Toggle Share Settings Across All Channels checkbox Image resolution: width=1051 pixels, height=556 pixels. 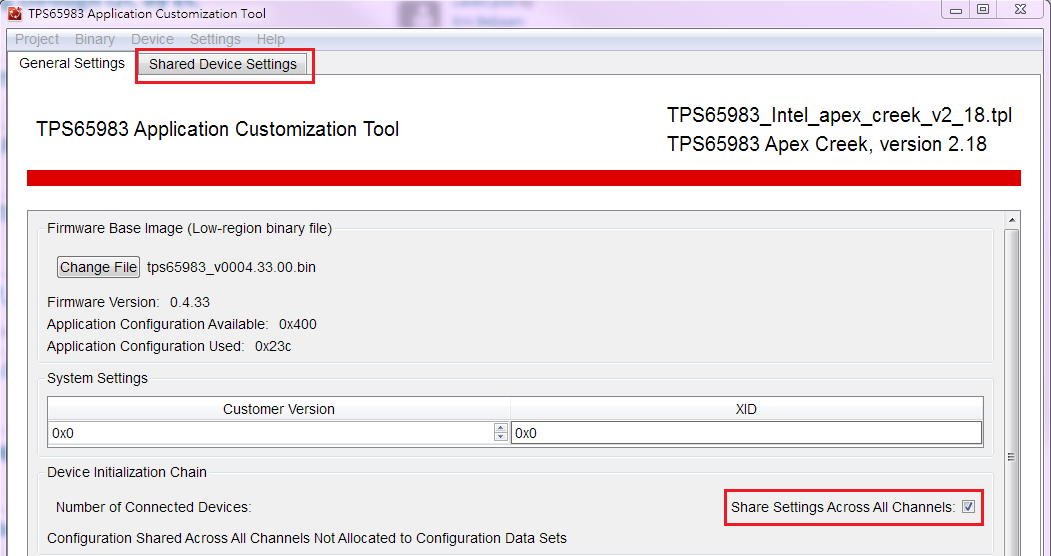(969, 507)
